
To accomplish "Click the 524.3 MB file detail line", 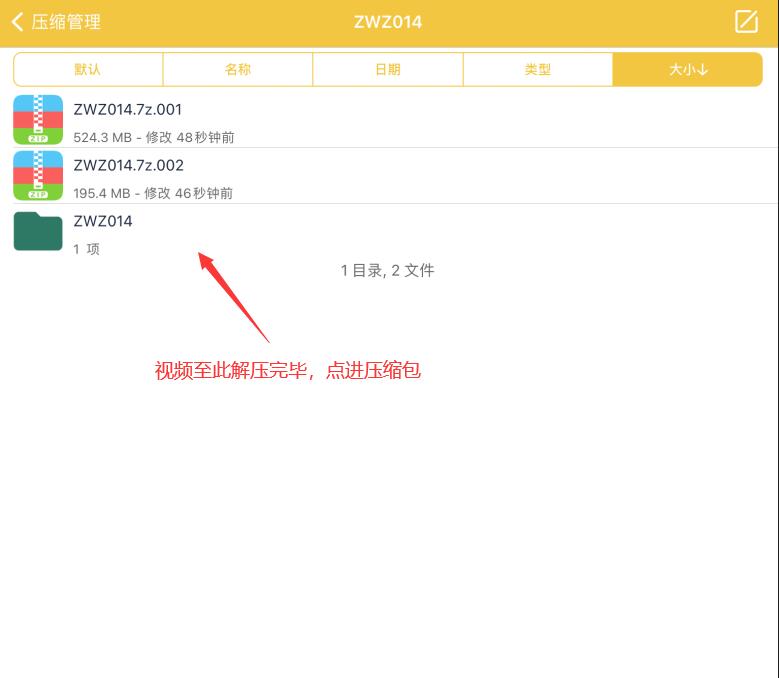I will click(x=154, y=137).
